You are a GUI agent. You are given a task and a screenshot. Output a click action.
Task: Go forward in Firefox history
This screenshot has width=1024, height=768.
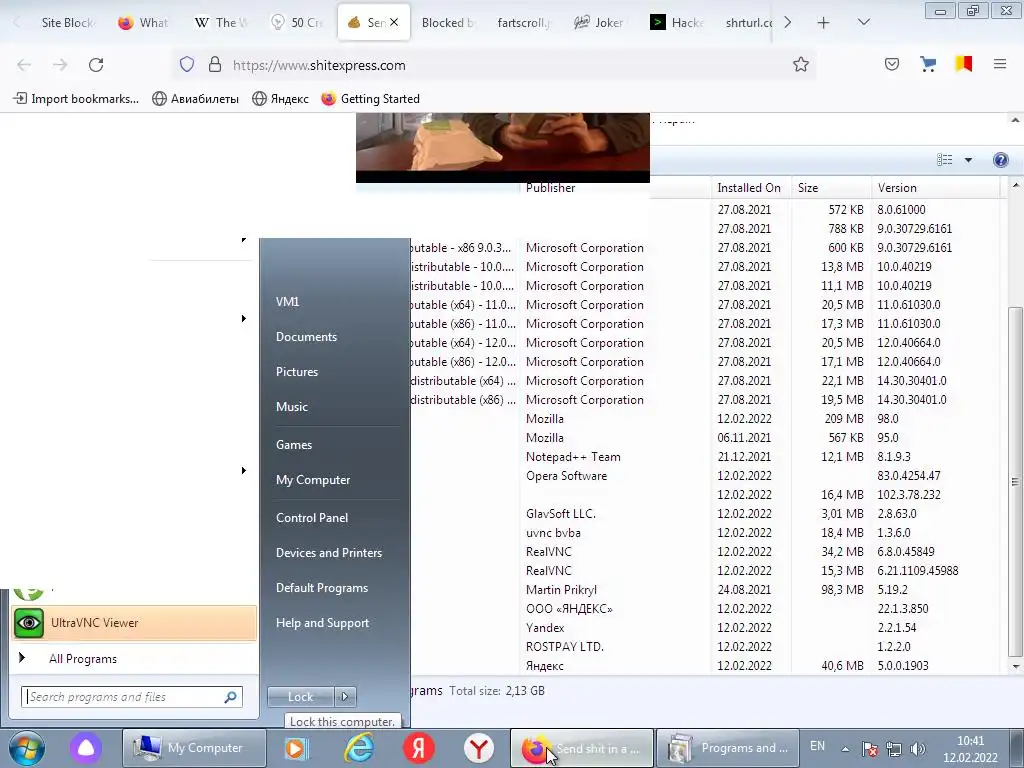[x=60, y=65]
